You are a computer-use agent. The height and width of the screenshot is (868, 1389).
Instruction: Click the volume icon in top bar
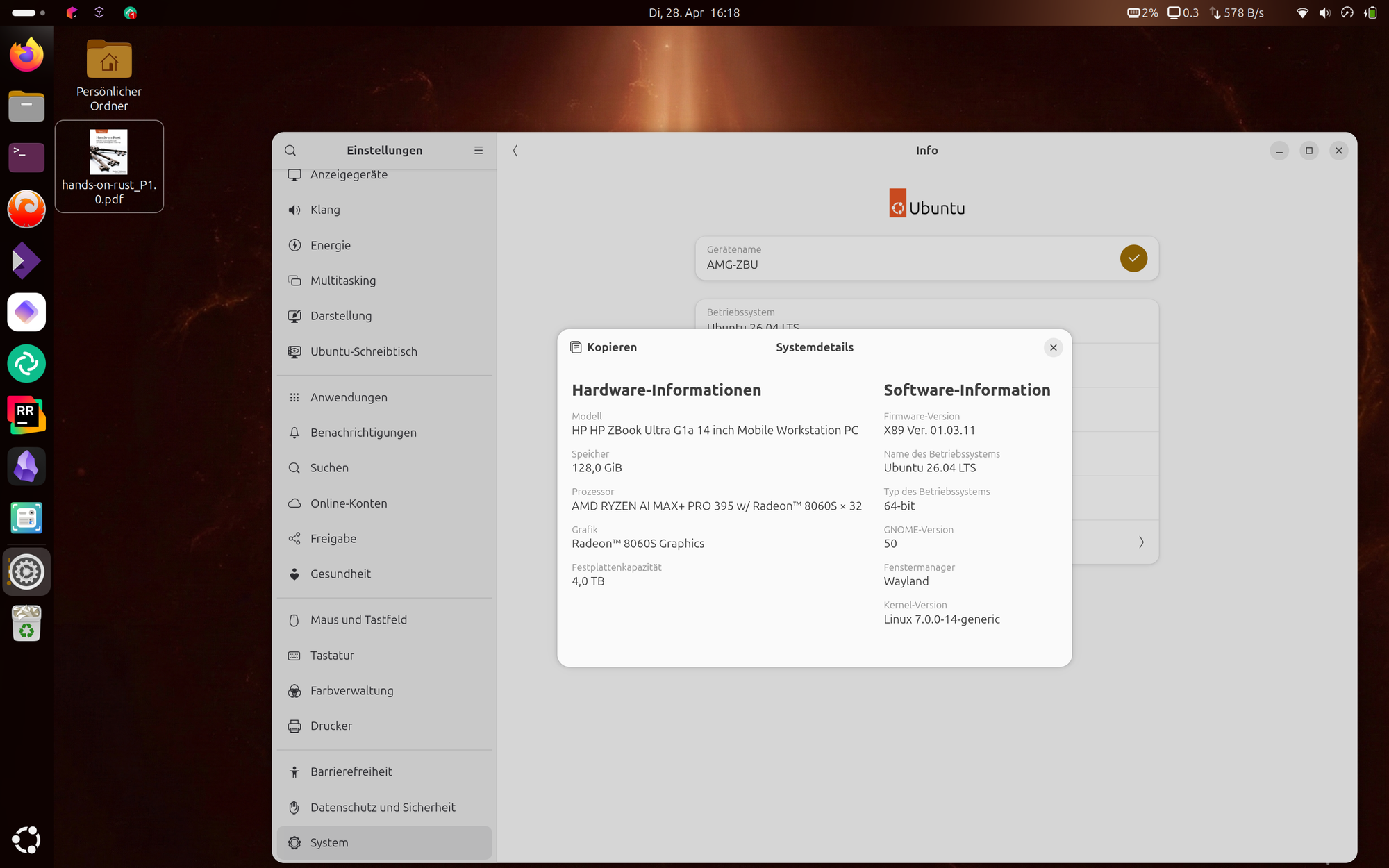pos(1324,12)
